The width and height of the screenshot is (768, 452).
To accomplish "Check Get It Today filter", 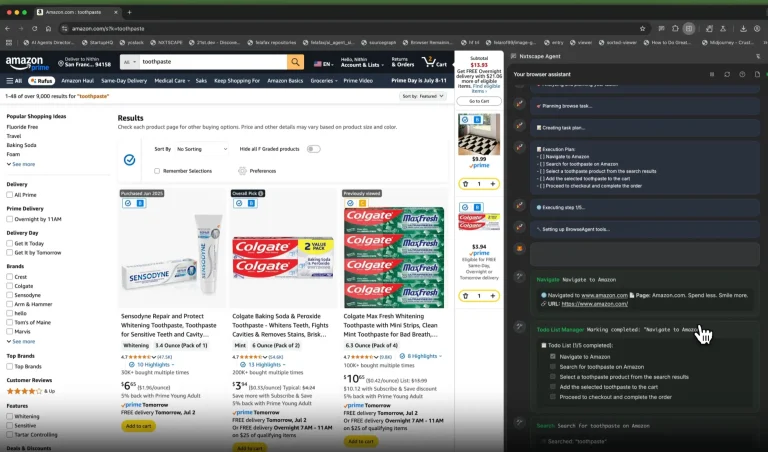I will (x=10, y=243).
